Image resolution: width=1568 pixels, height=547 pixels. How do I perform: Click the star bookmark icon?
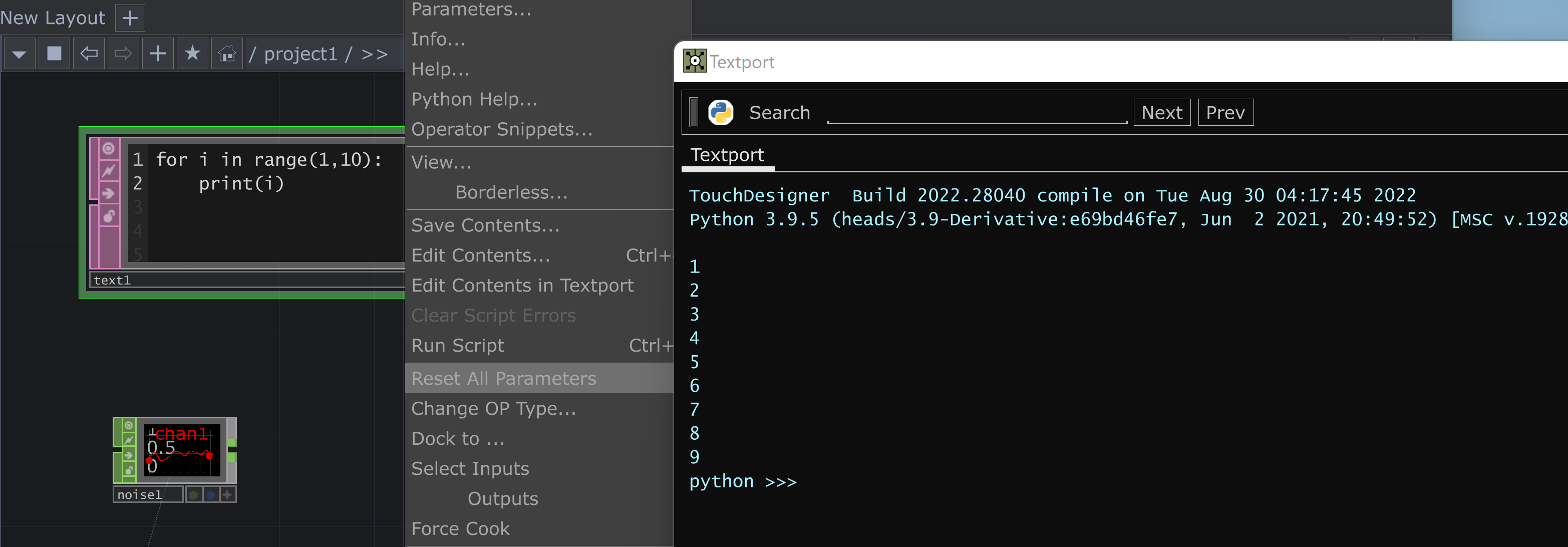(x=192, y=54)
